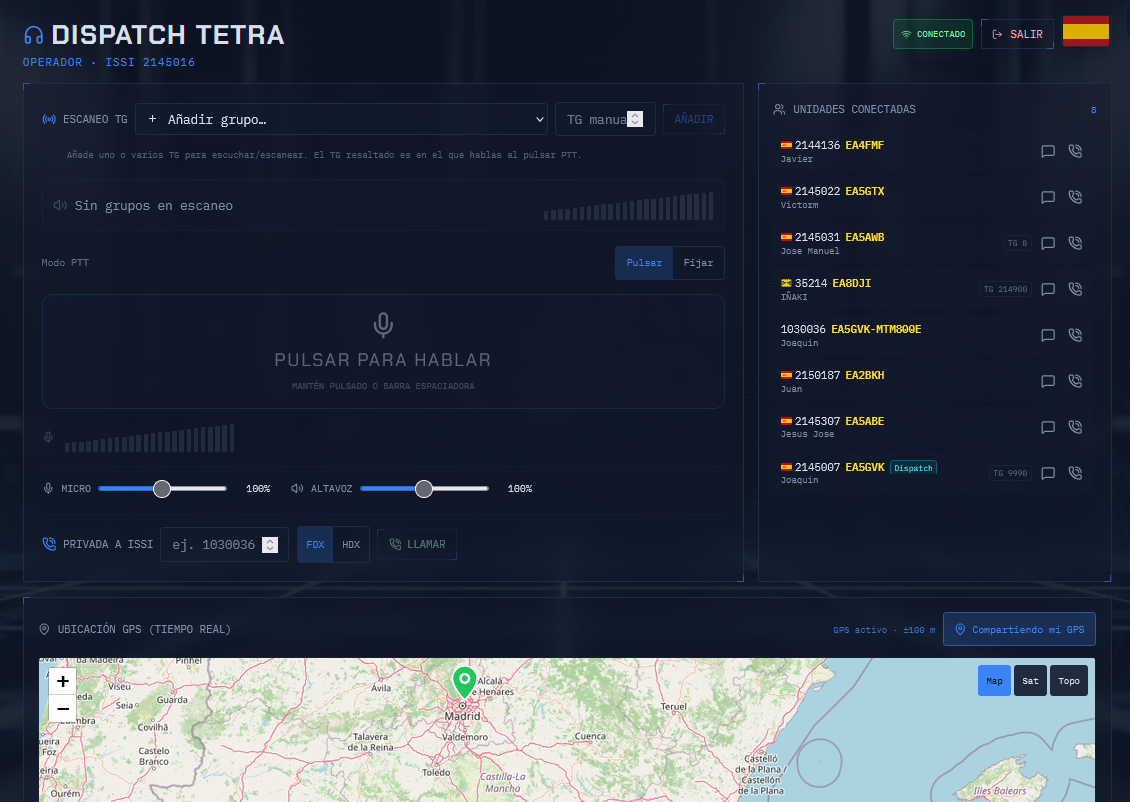Click the TG manual stepper arrows

[635, 119]
